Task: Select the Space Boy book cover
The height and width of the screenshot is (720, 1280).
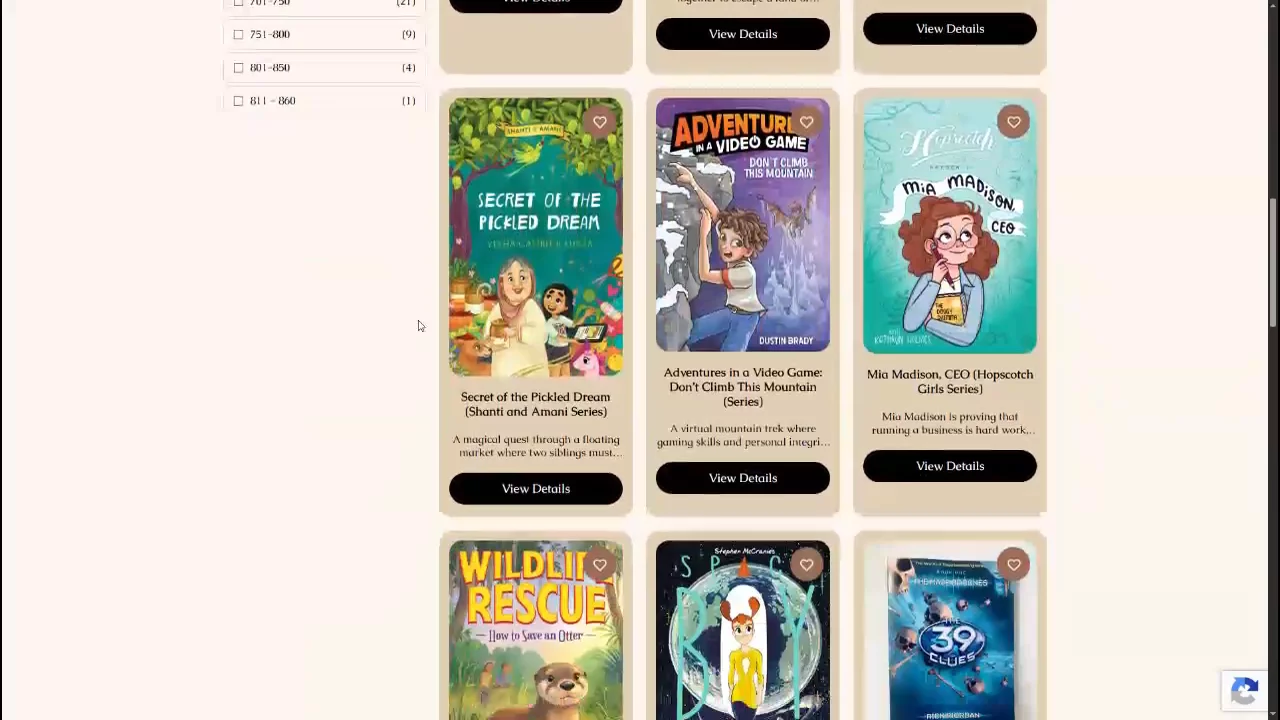Action: (743, 630)
